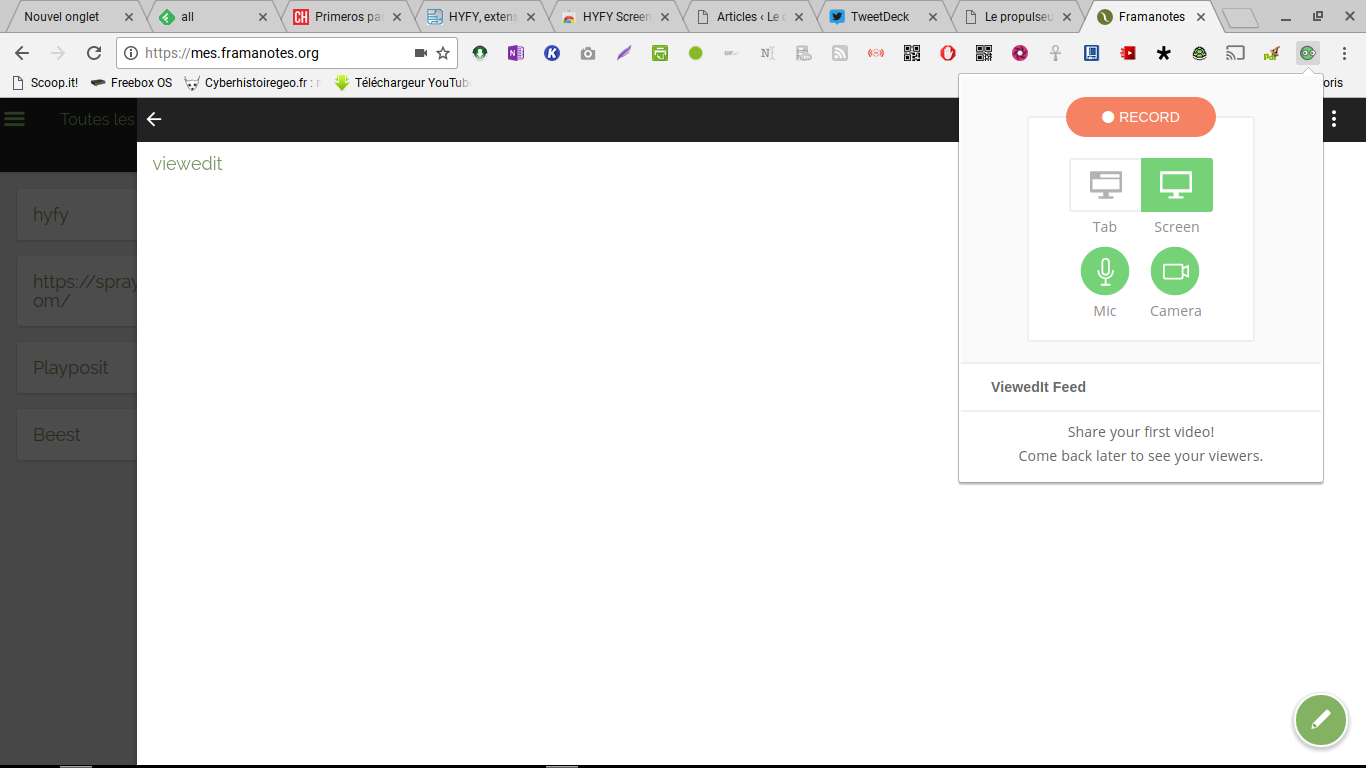Click the purple feather extension icon
Viewport: 1366px width, 768px height.
tap(624, 53)
